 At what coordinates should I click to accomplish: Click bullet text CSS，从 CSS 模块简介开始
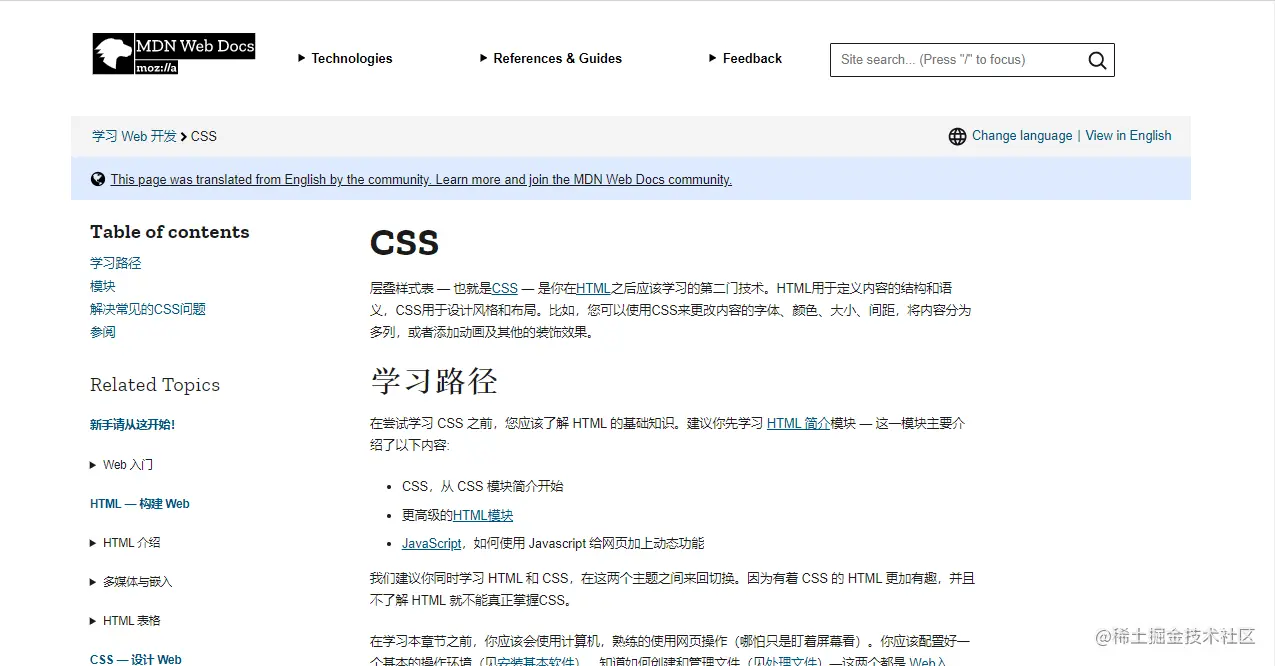pos(483,486)
